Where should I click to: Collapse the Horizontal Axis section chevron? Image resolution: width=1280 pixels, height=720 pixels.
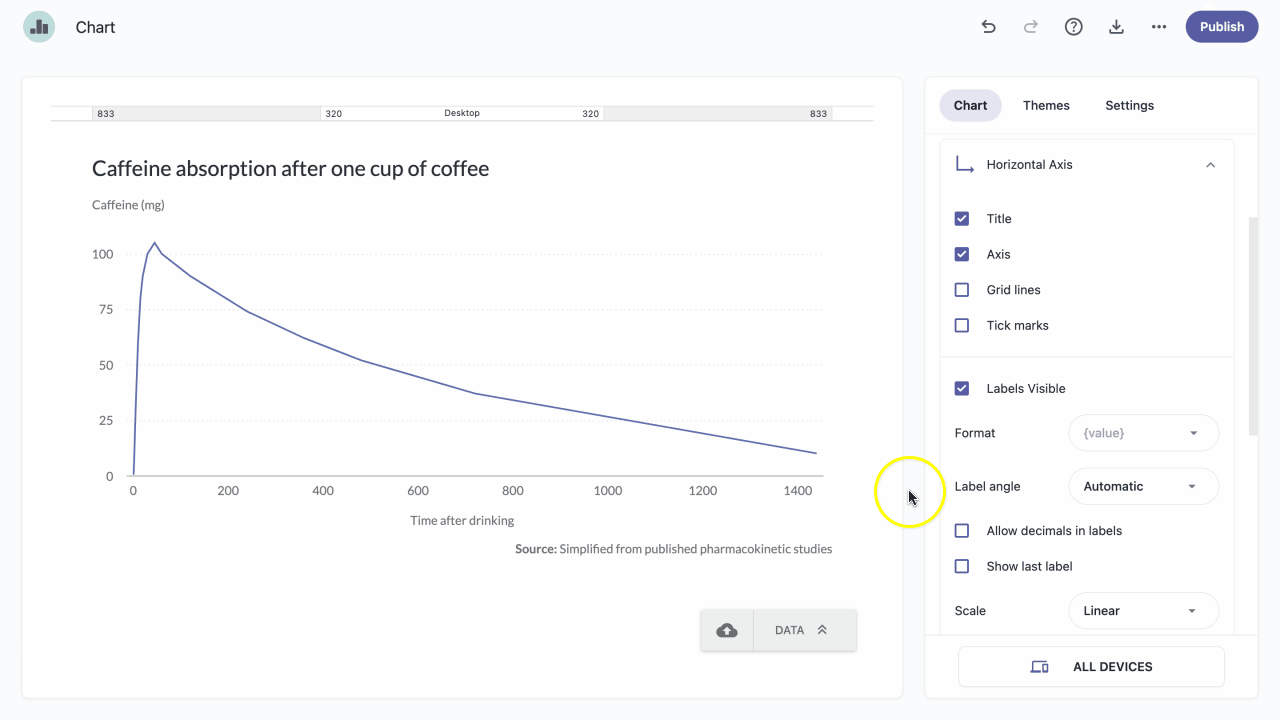pos(1210,165)
